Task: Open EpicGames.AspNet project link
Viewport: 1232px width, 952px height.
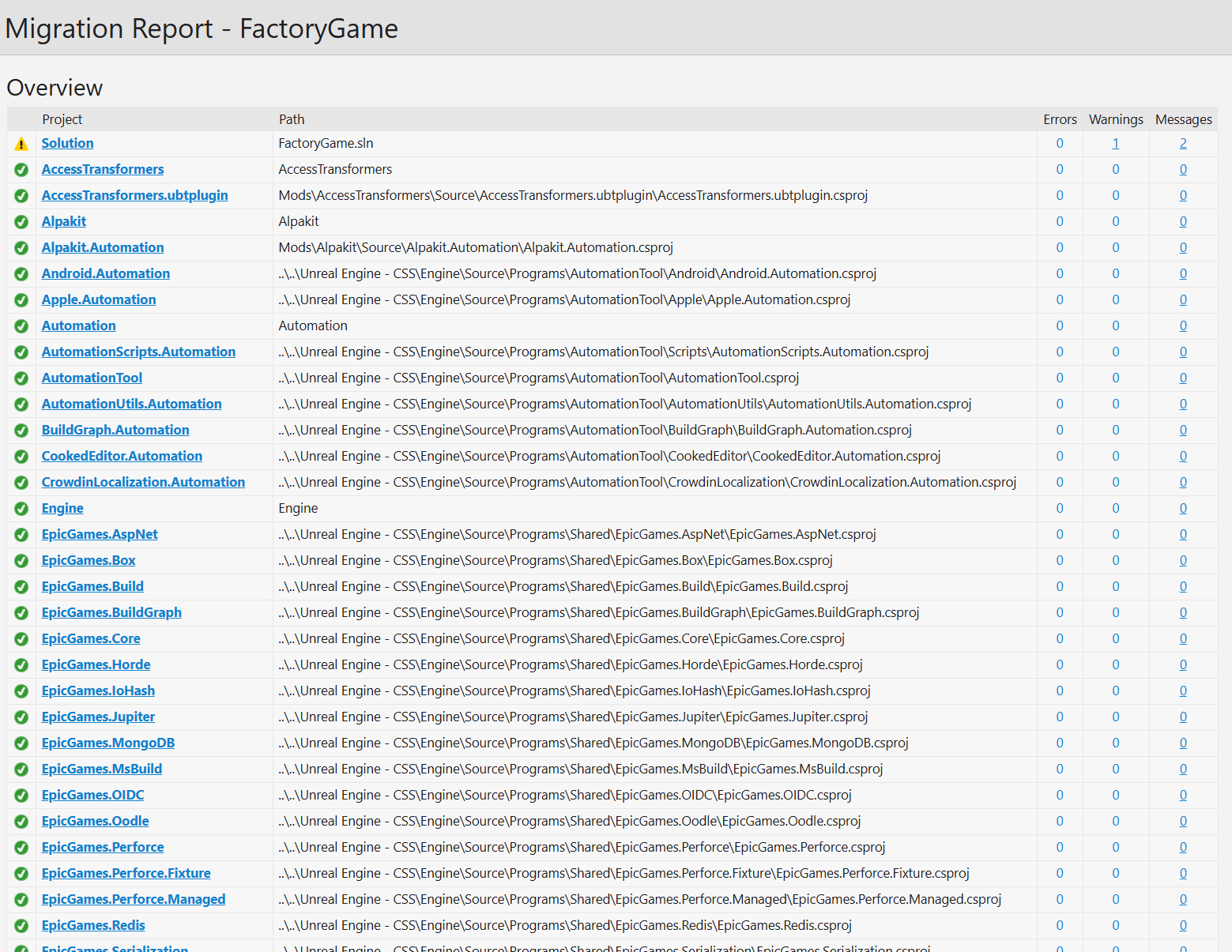Action: point(100,534)
